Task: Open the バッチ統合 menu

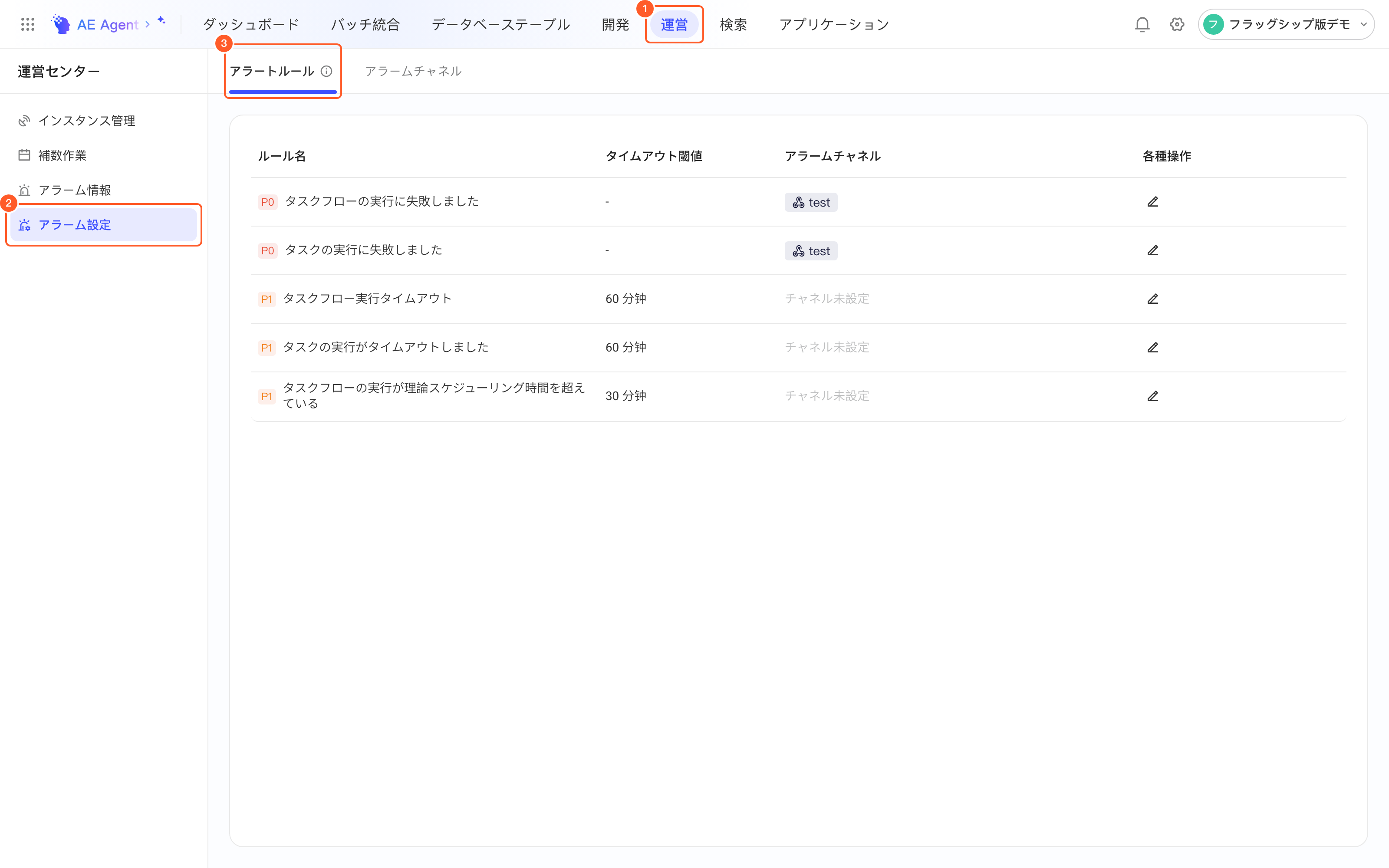Action: (x=365, y=24)
